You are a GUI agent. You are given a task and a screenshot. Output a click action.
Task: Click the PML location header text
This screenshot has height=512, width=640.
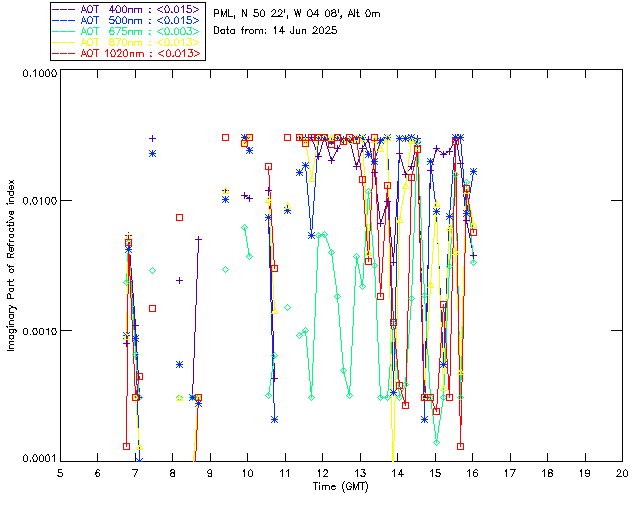[297, 14]
